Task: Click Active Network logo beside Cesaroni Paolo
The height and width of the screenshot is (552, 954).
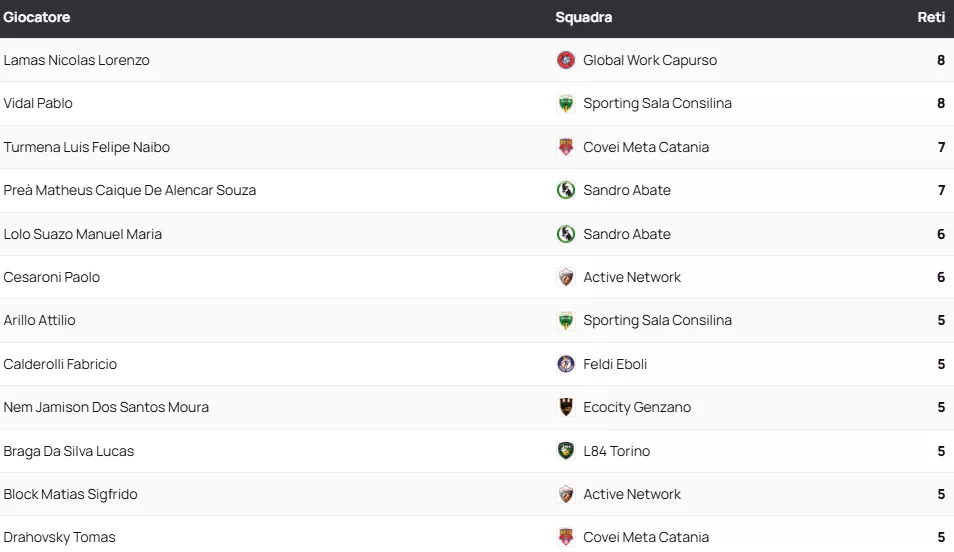Action: coord(566,277)
